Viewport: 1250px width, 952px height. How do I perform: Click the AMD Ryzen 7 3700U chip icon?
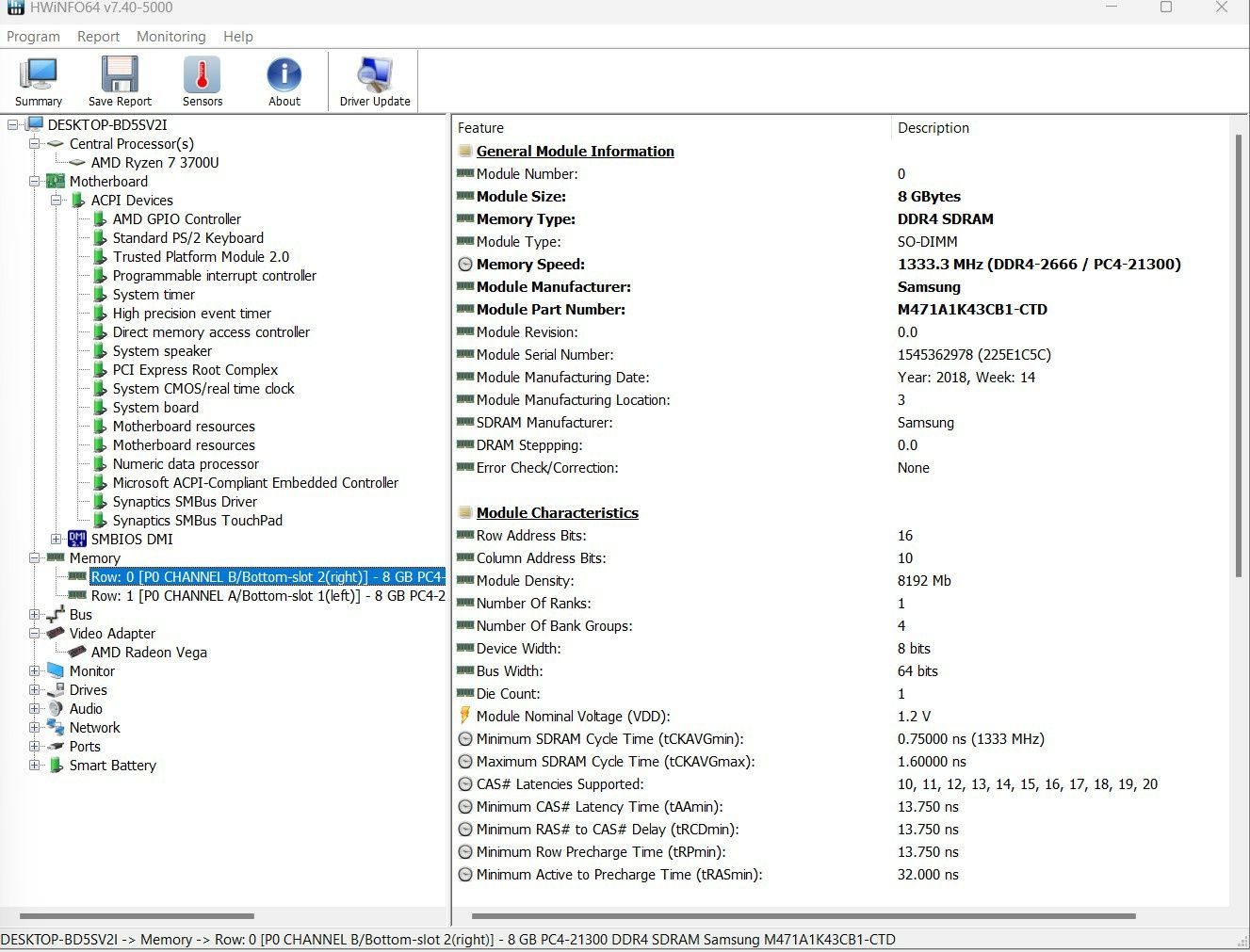[x=77, y=163]
